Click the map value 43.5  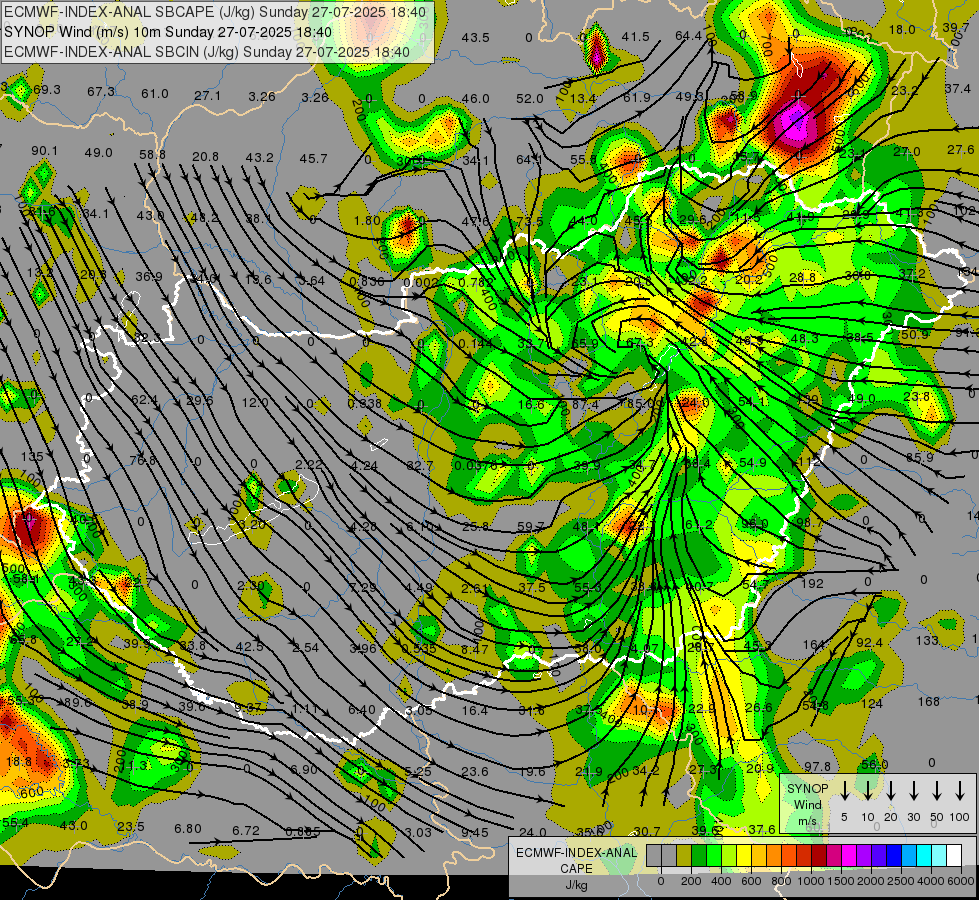click(x=476, y=37)
